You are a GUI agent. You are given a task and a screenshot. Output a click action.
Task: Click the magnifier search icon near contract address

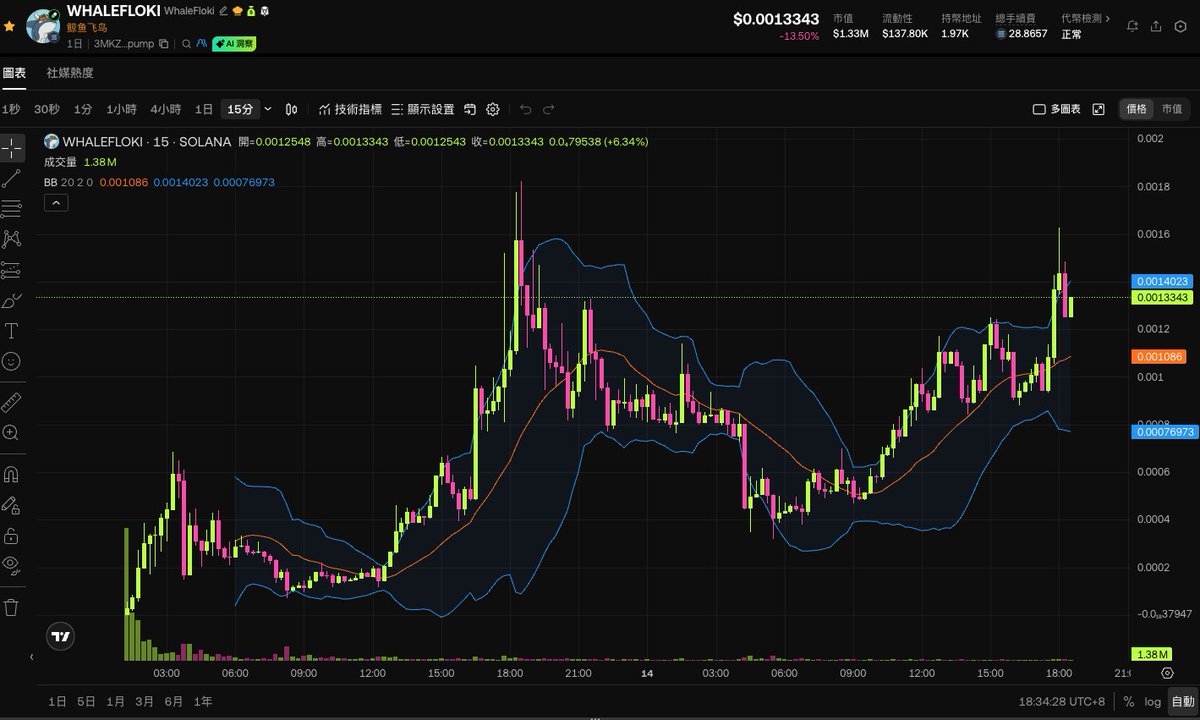[x=186, y=44]
